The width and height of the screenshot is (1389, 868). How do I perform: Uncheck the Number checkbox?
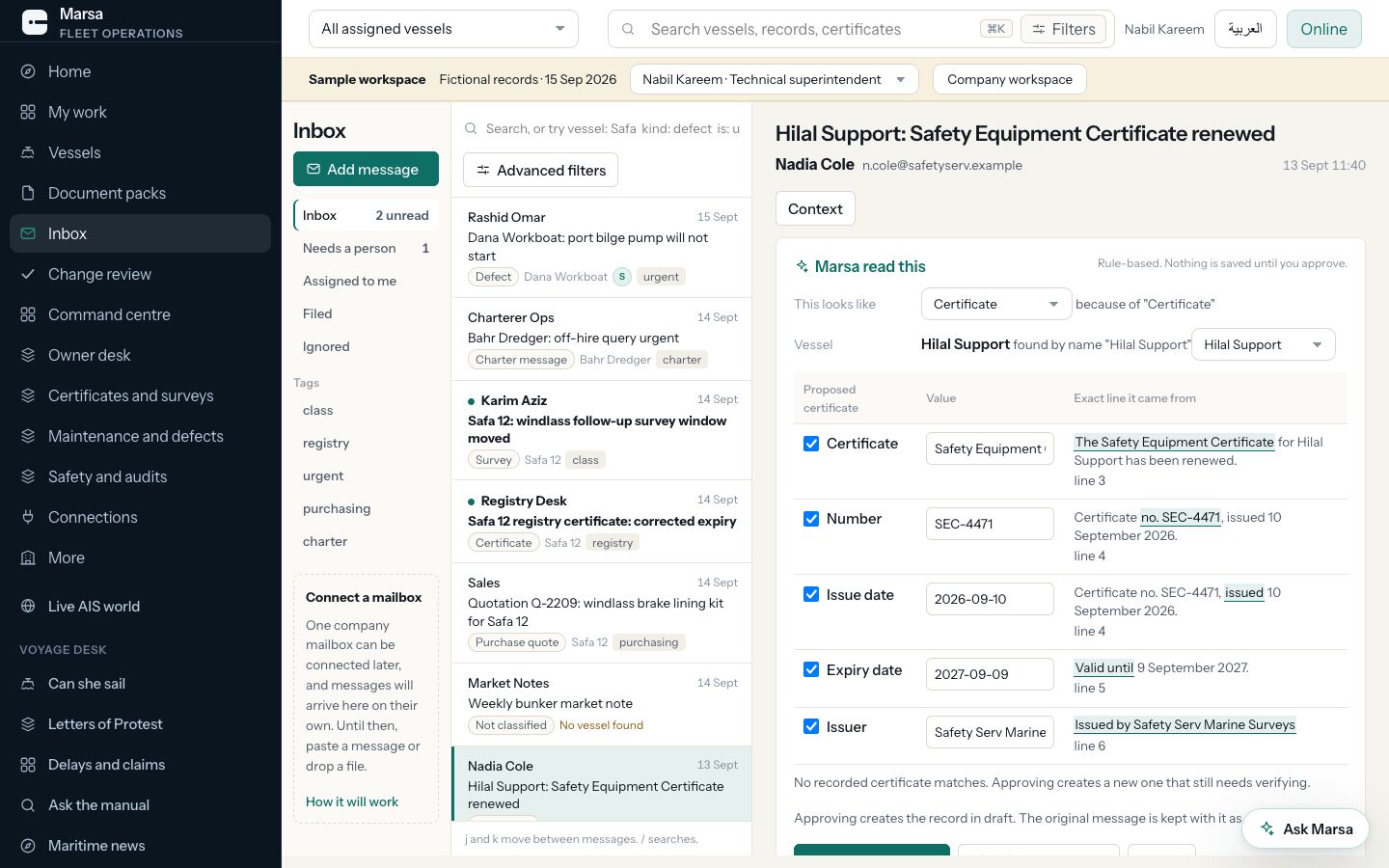point(811,519)
